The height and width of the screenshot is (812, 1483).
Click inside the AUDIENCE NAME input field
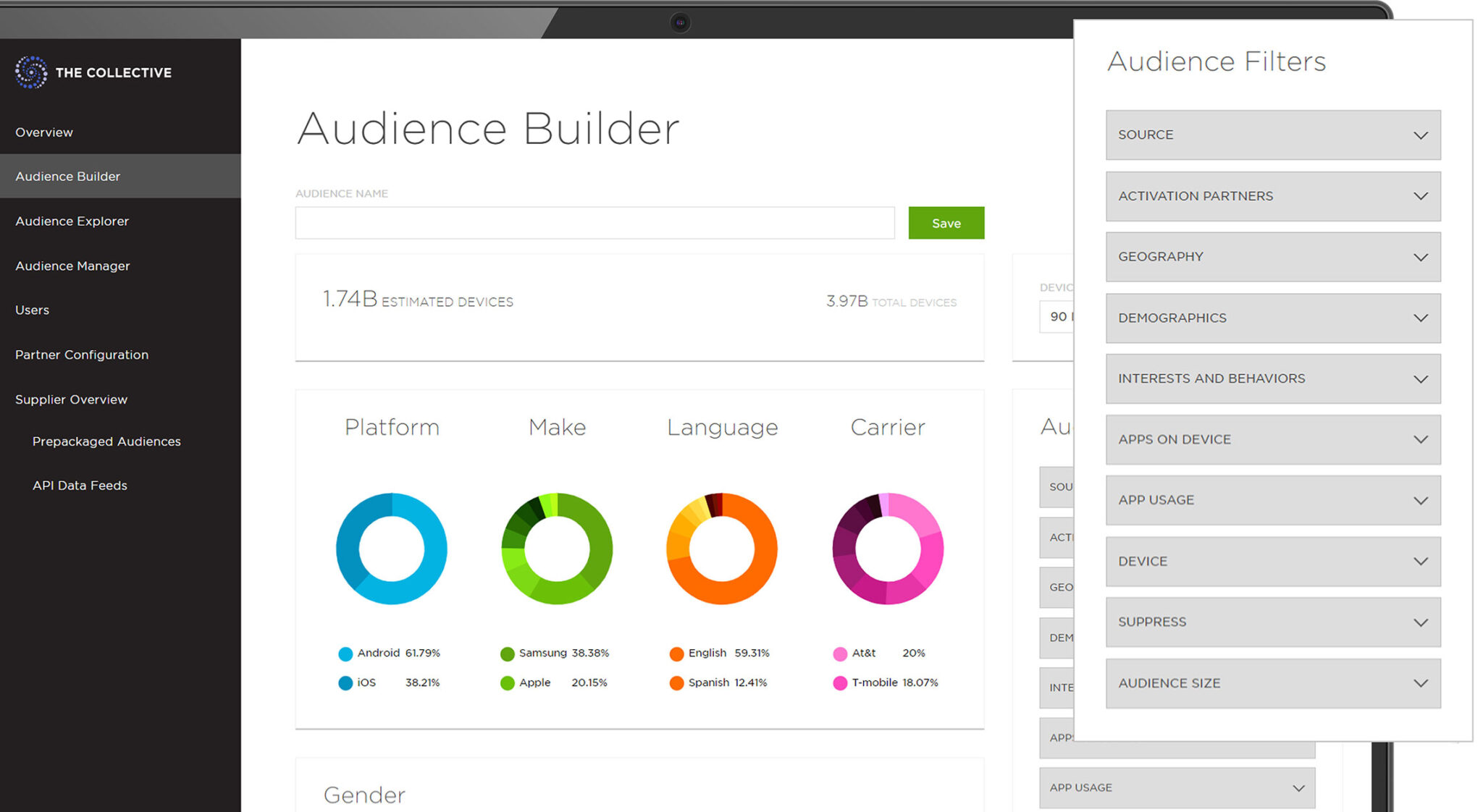coord(594,223)
